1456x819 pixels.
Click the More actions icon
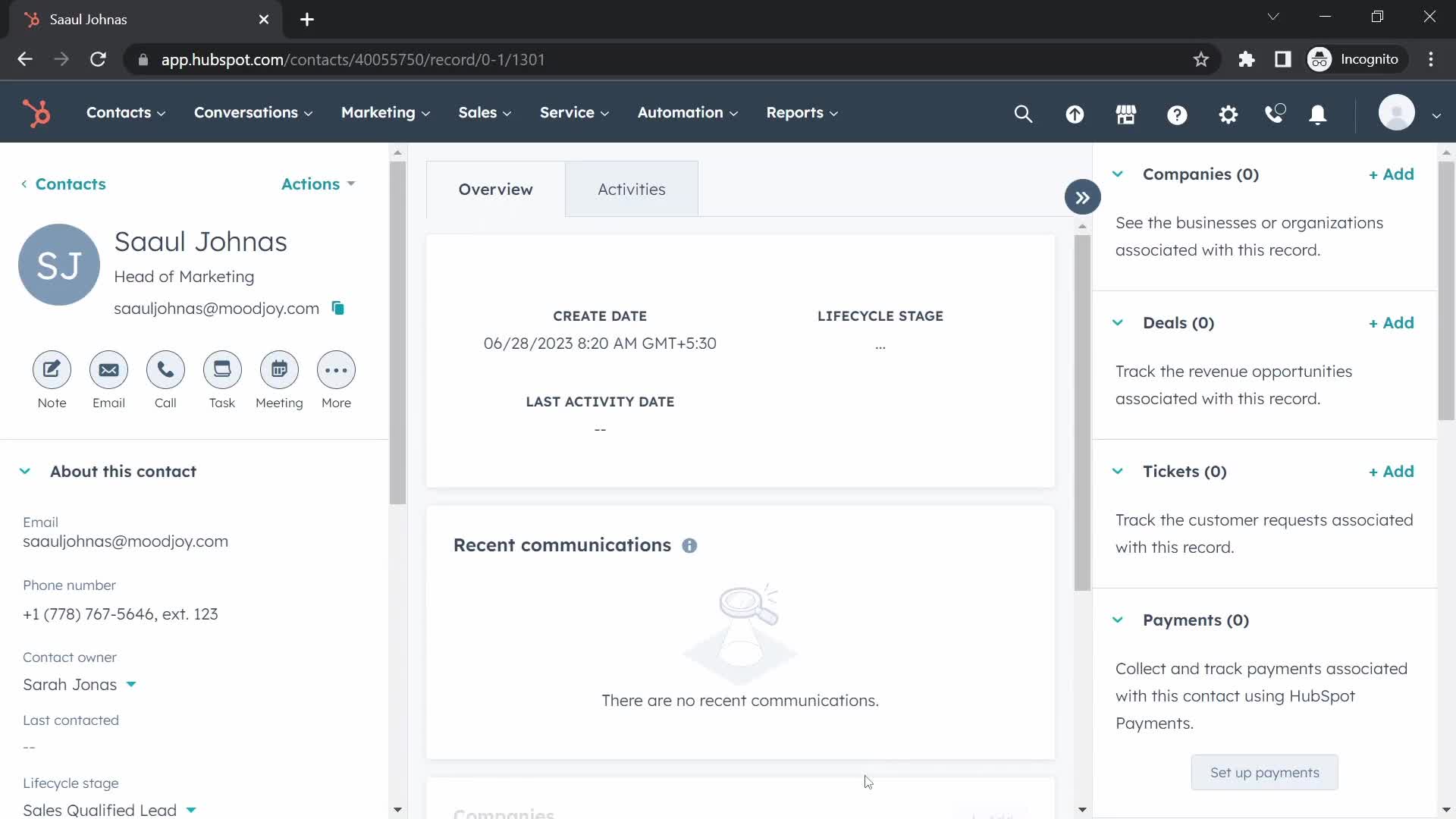(x=335, y=370)
